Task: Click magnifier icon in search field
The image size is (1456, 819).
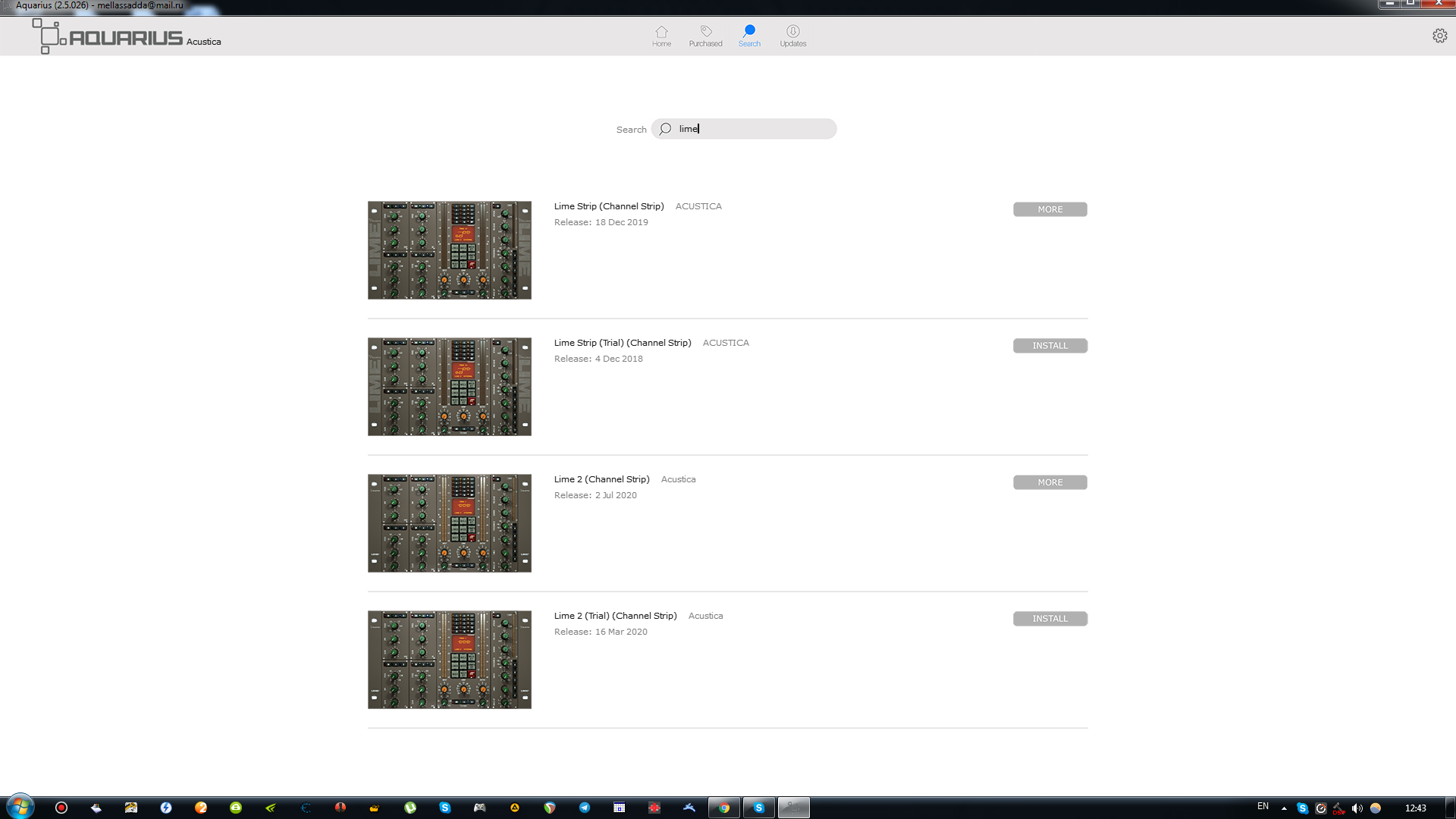Action: pyautogui.click(x=665, y=129)
